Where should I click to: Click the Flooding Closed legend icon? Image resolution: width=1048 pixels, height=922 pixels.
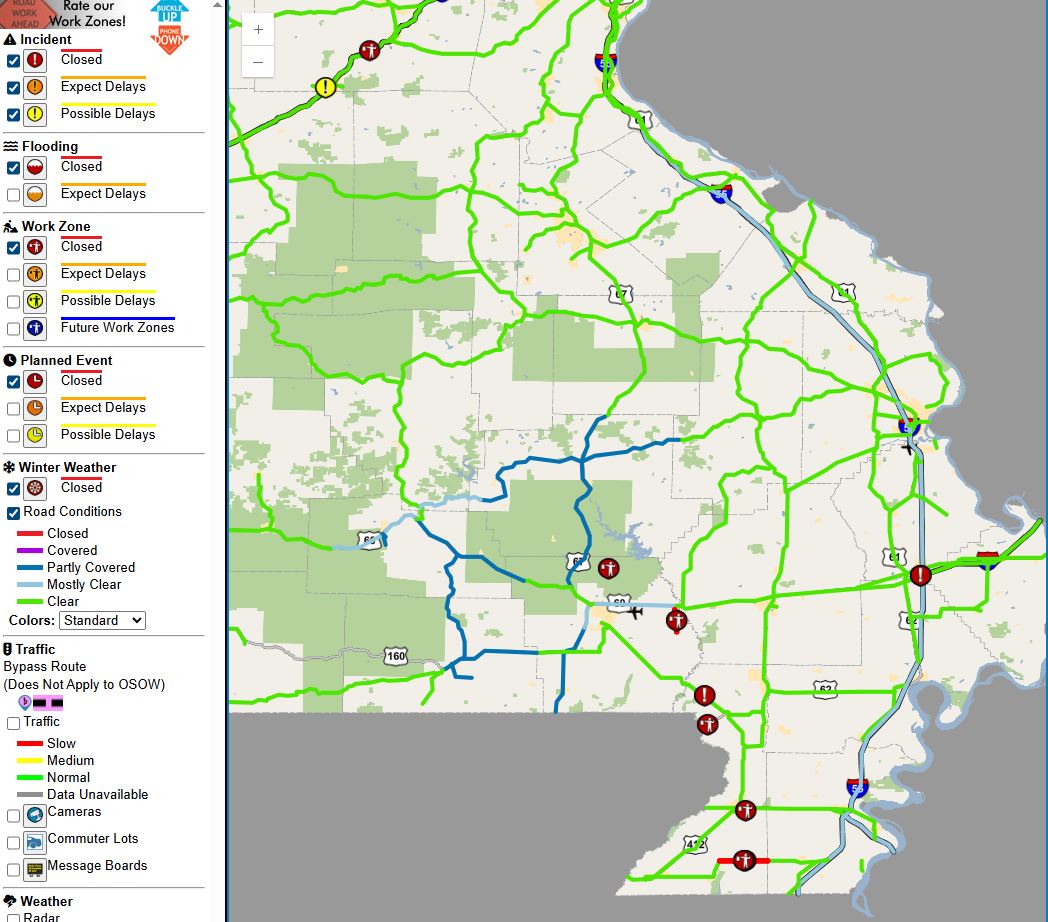[35, 168]
